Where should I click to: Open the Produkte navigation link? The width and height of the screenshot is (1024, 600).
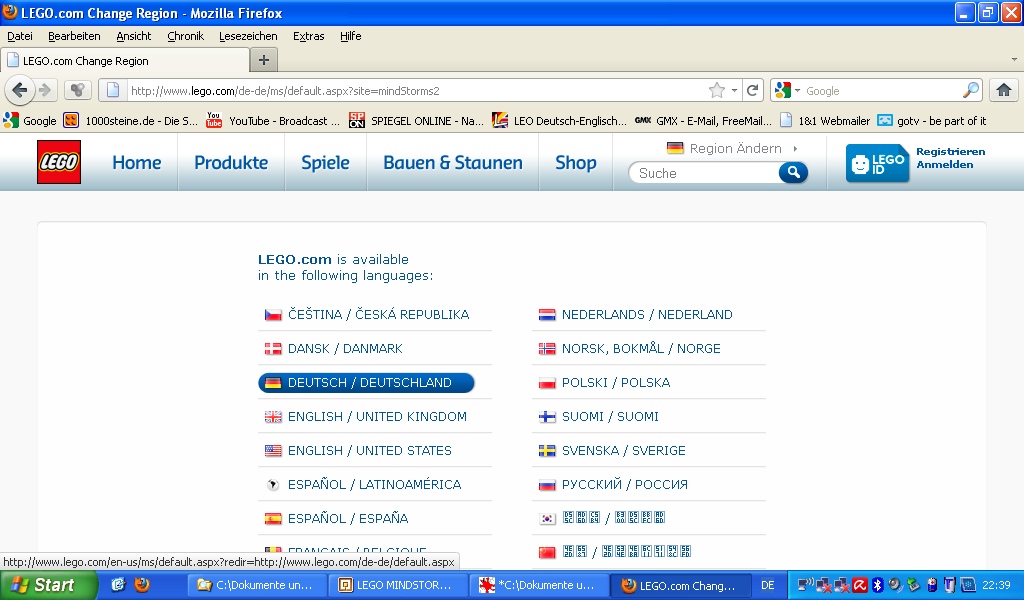(x=231, y=163)
